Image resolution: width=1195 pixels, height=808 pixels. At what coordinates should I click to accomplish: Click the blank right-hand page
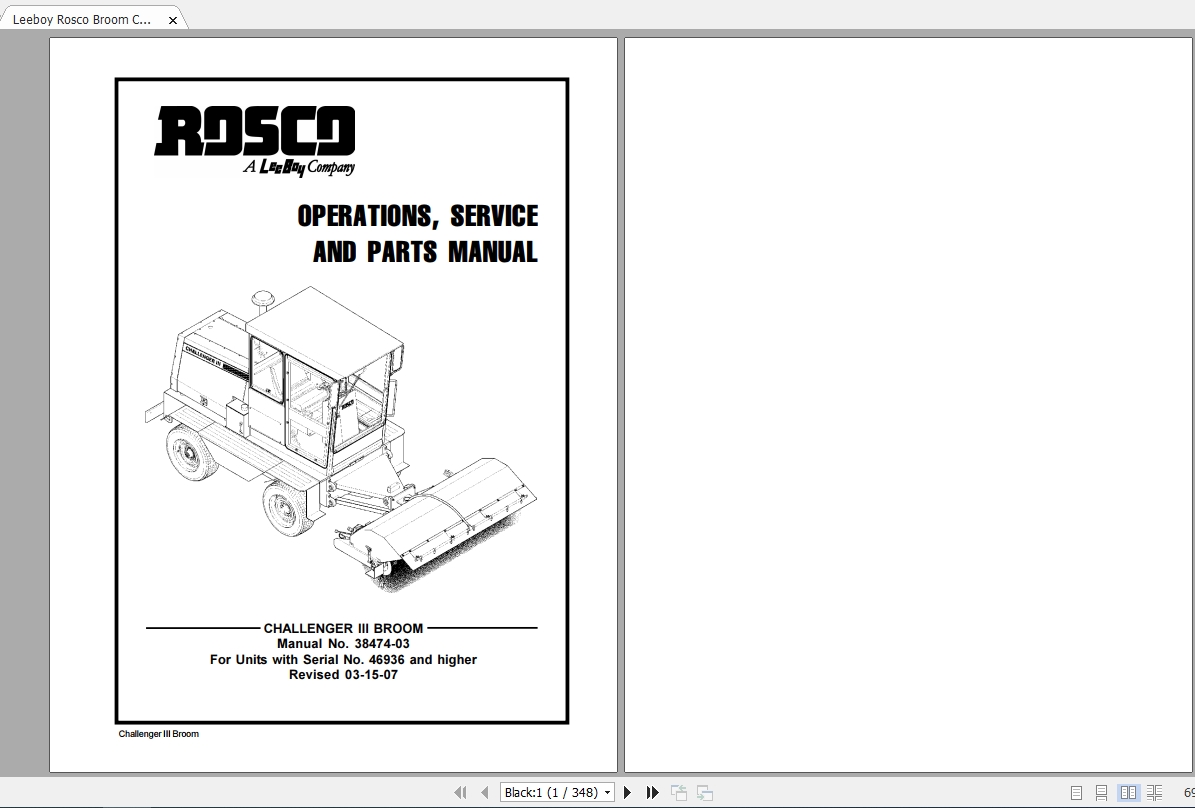tap(908, 405)
